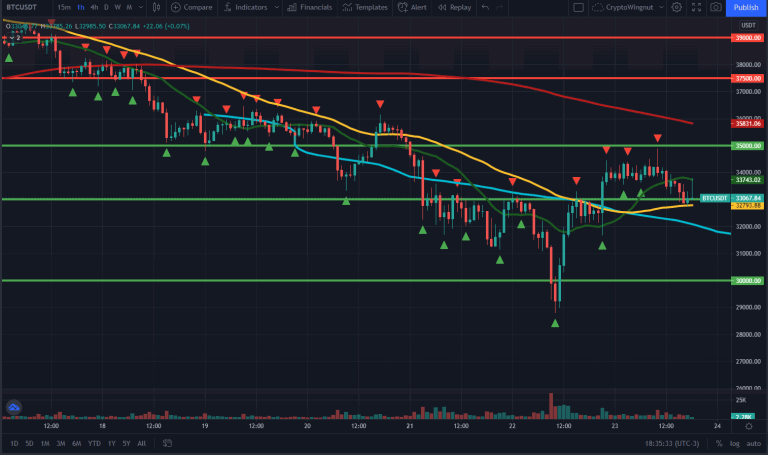Select the 6M date range

[76, 443]
